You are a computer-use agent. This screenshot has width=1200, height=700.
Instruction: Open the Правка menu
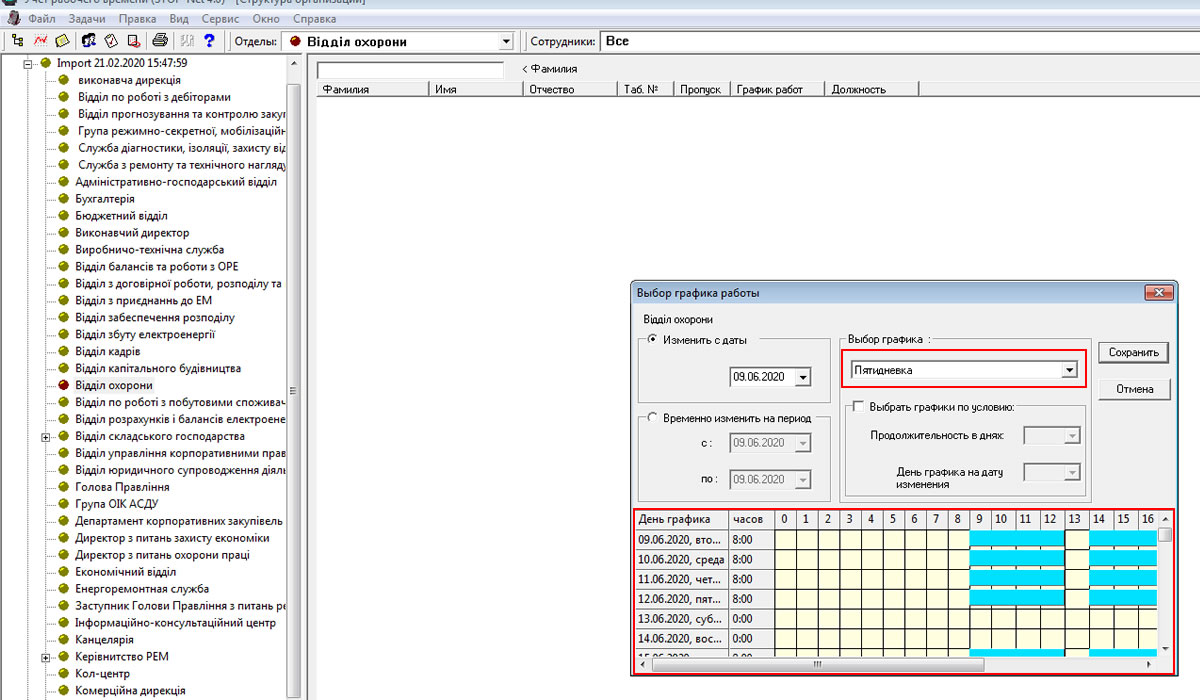(x=137, y=19)
